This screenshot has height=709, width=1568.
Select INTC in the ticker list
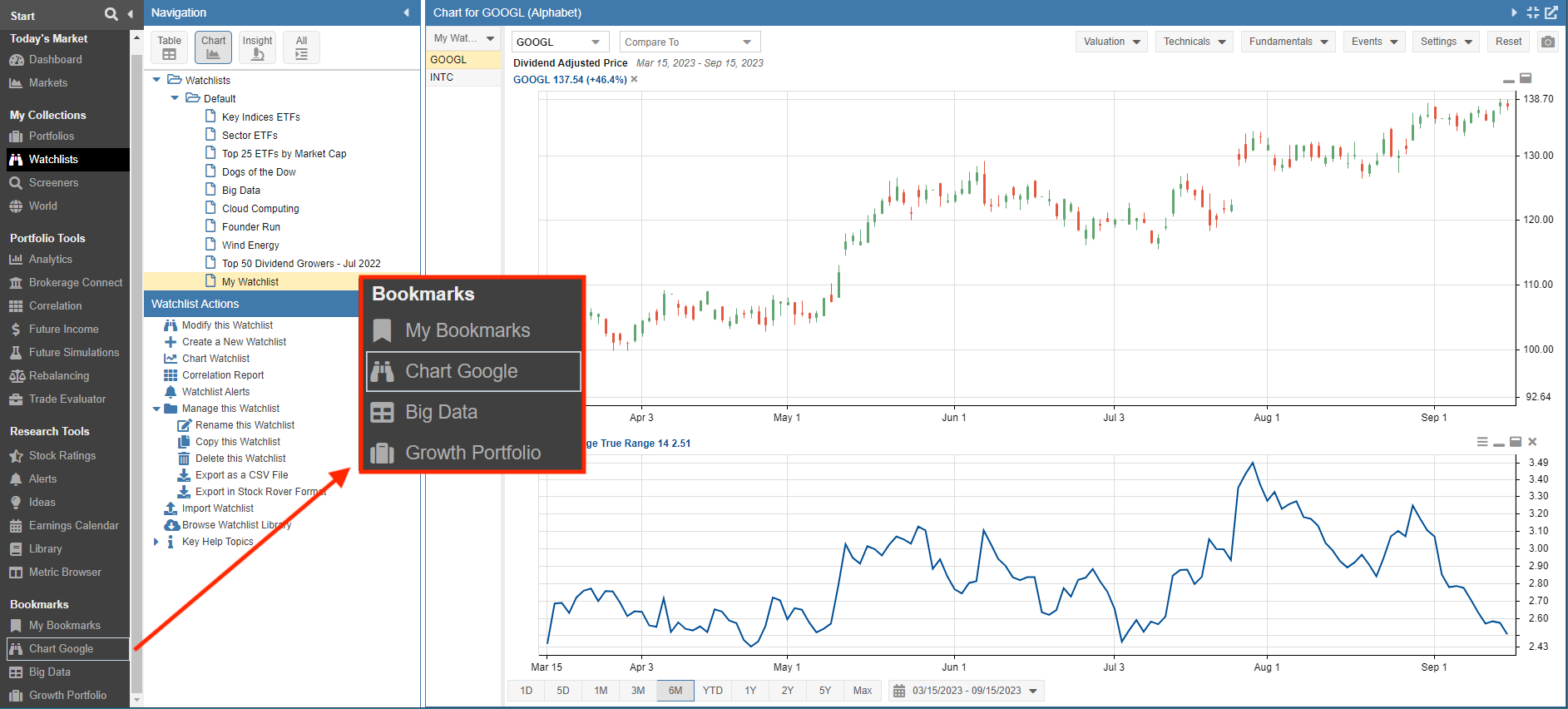pos(463,77)
